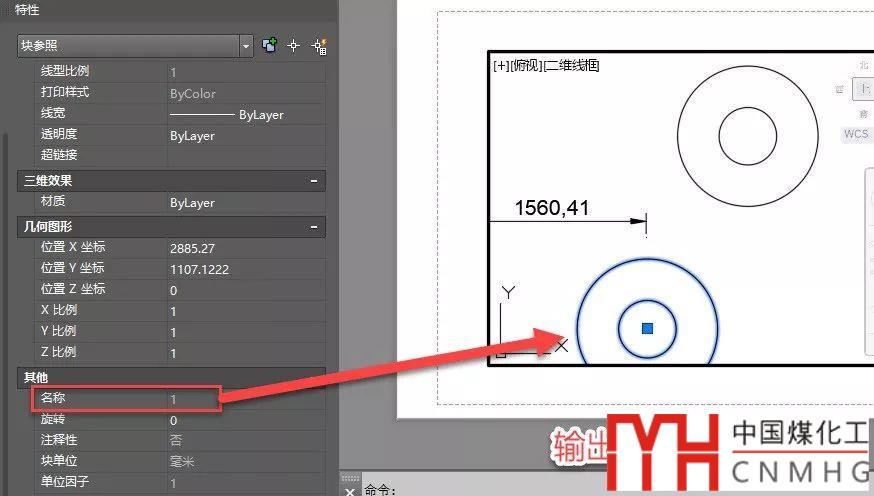874x496 pixels.
Task: Click the Y 比例 value field
Action: click(x=246, y=332)
